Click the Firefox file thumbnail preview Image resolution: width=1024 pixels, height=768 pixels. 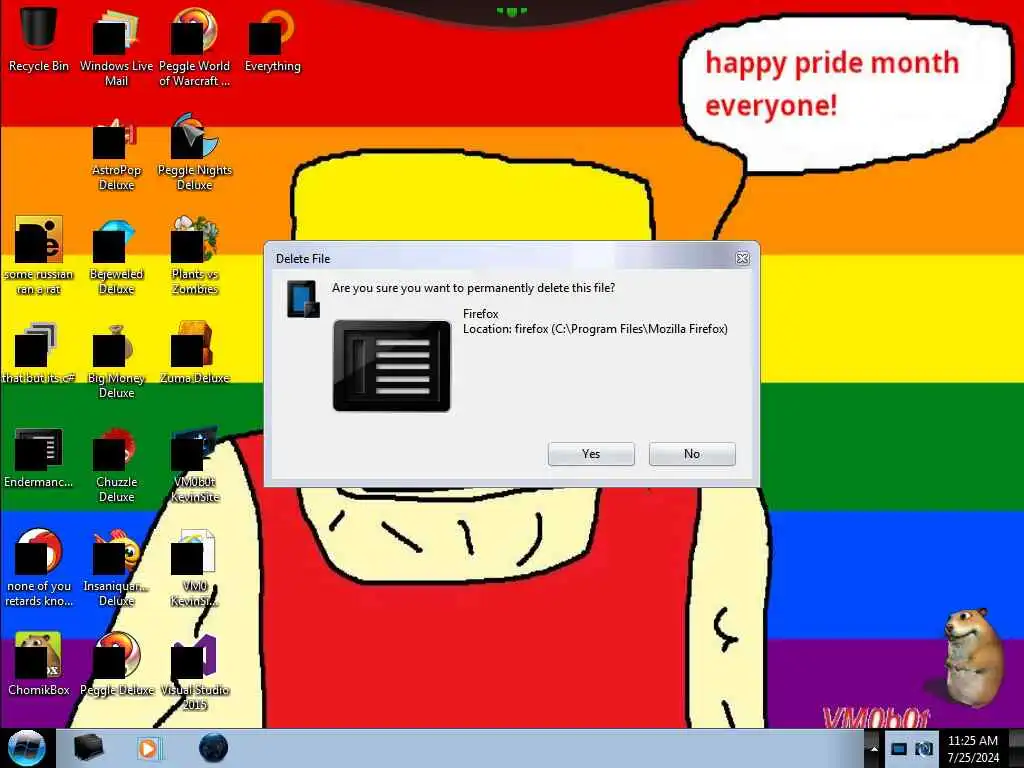[392, 366]
